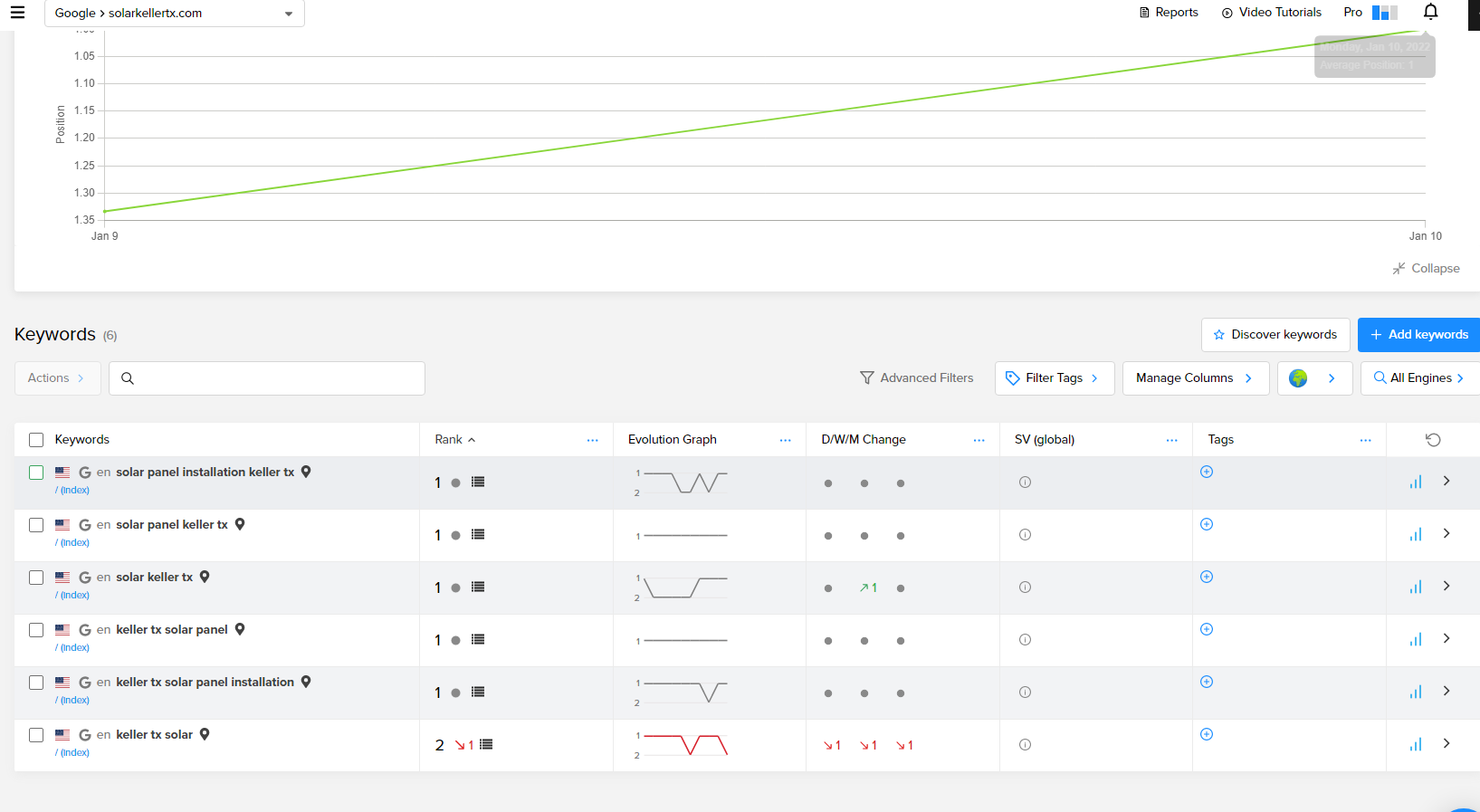The image size is (1480, 812).
Task: Open D/W/M Change column options menu
Action: 979,440
